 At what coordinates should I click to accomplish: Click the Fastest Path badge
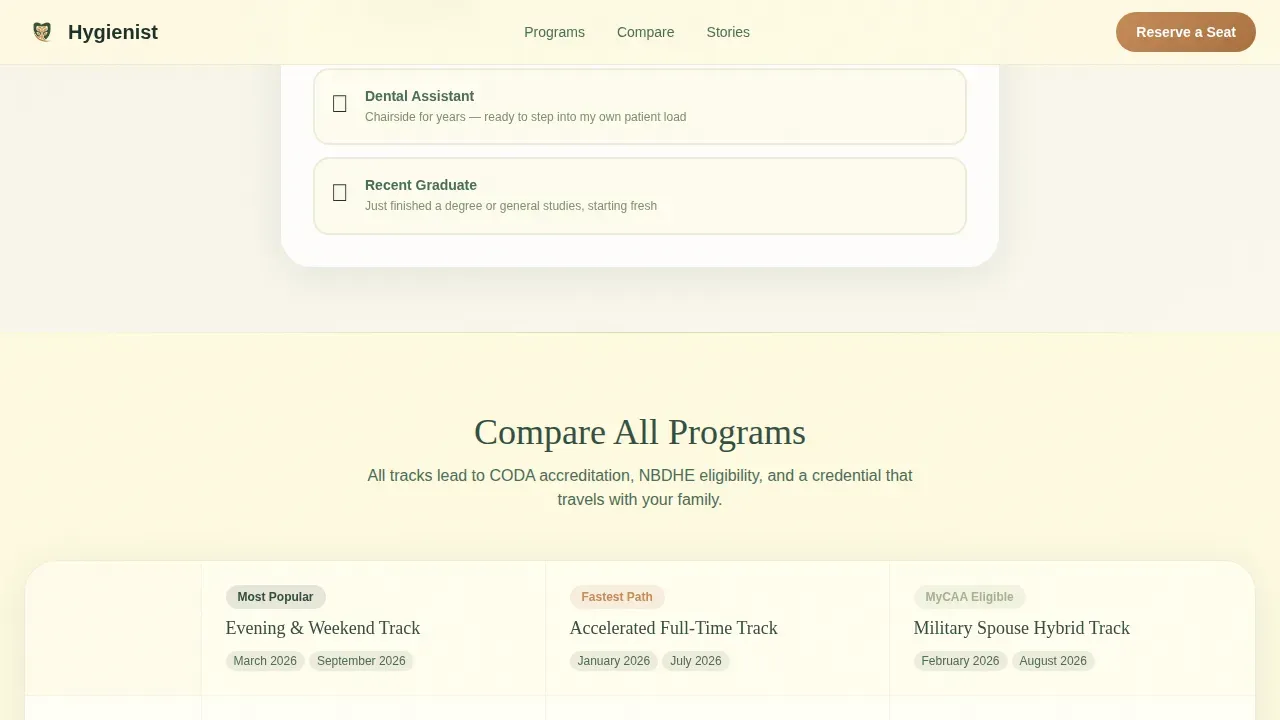pyautogui.click(x=617, y=597)
